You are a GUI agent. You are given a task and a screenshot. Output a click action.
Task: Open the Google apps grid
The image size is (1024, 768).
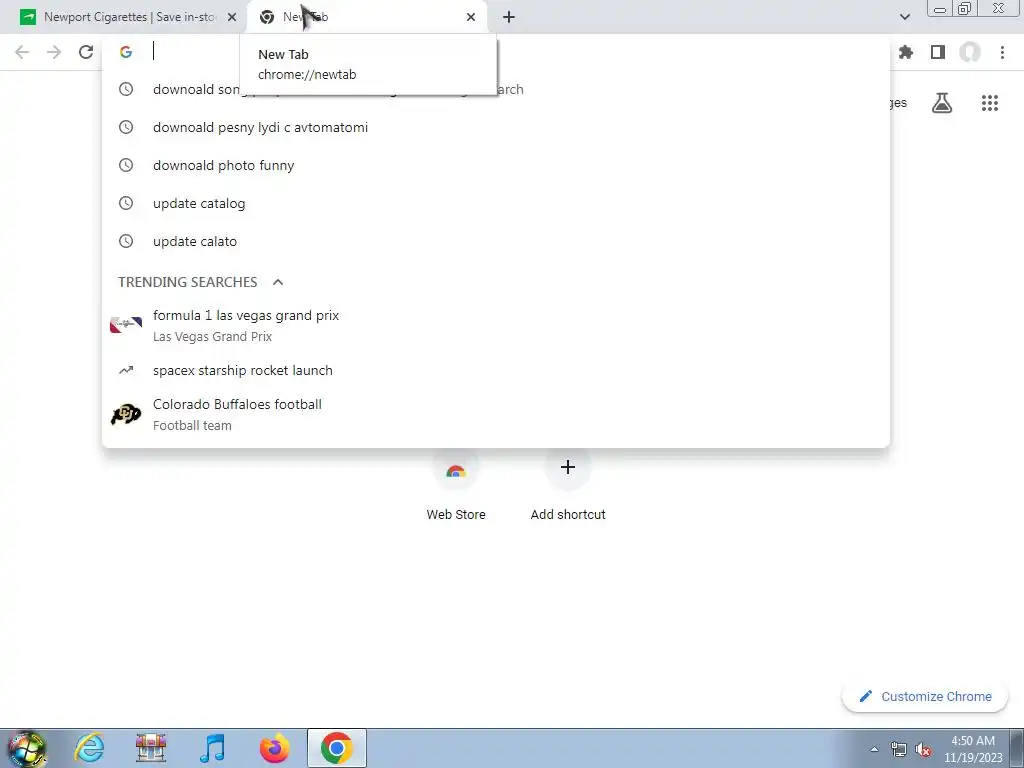(x=990, y=103)
